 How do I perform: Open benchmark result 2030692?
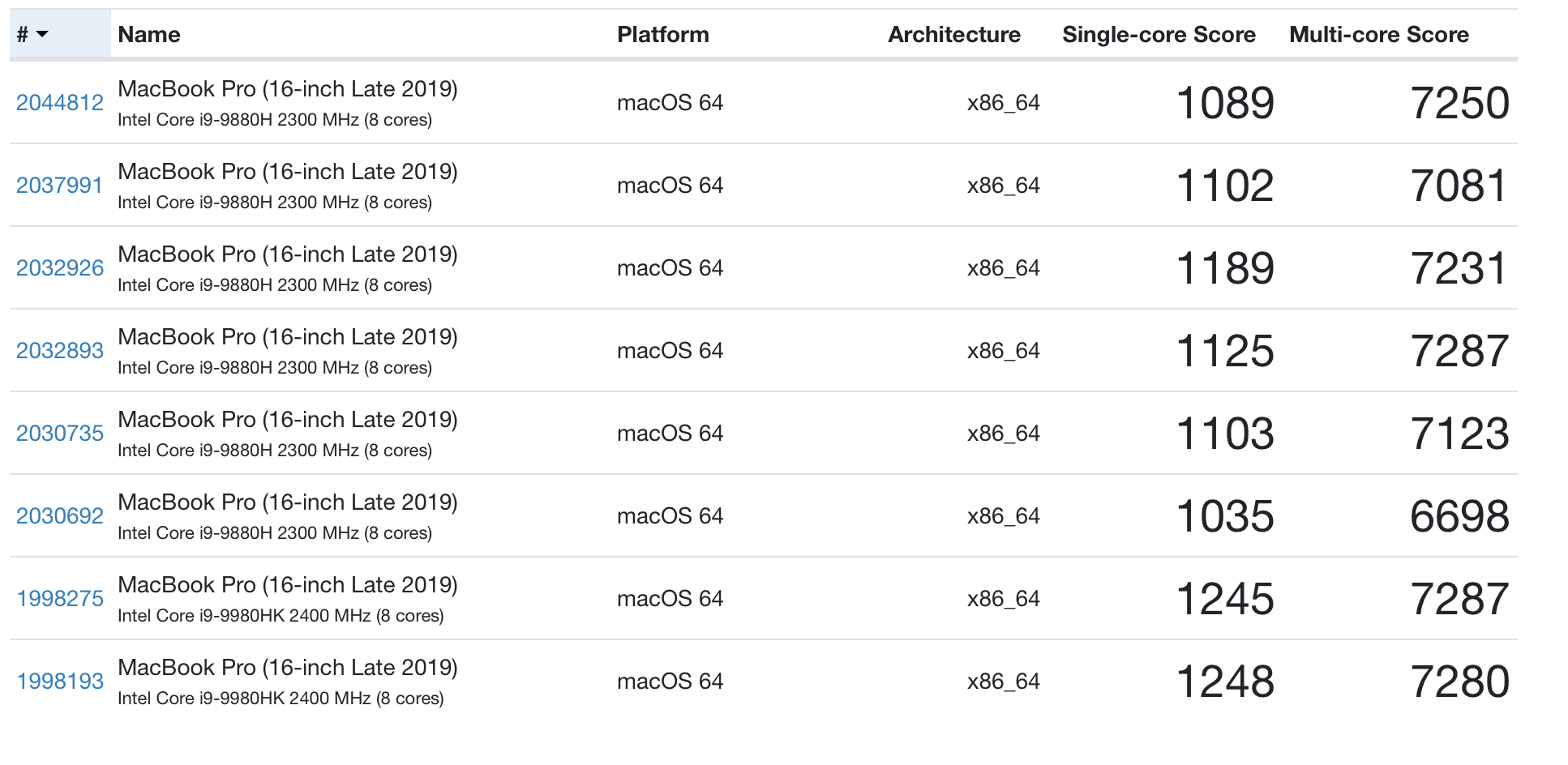[60, 516]
